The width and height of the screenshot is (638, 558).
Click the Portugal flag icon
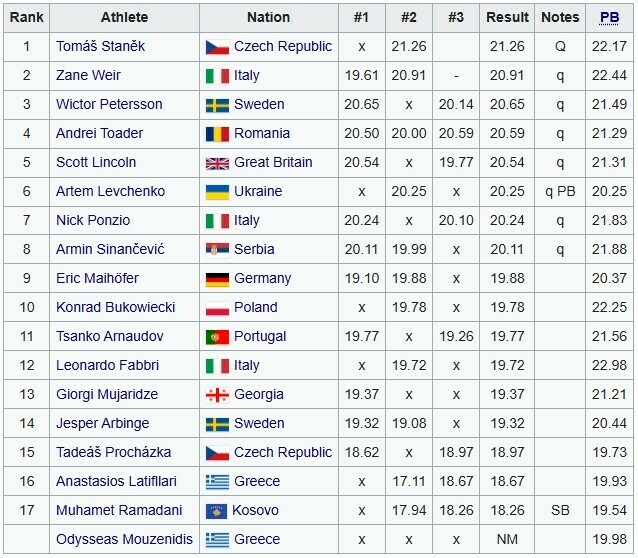point(217,337)
